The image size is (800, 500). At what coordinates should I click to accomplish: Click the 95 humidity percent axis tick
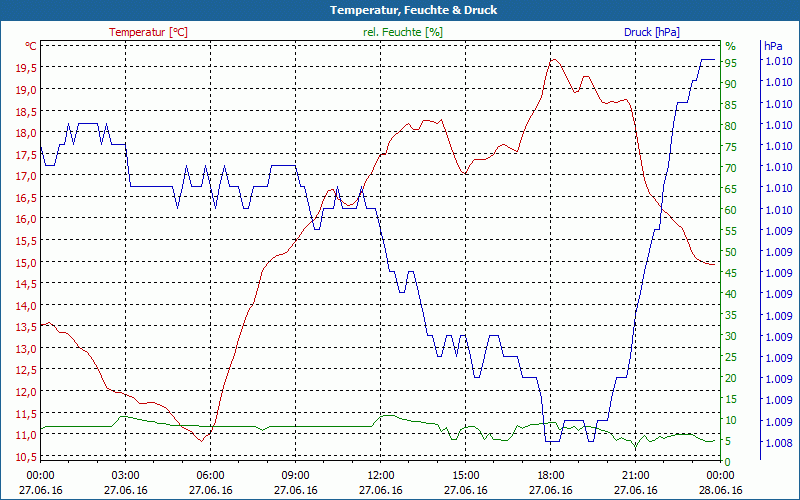pos(731,62)
